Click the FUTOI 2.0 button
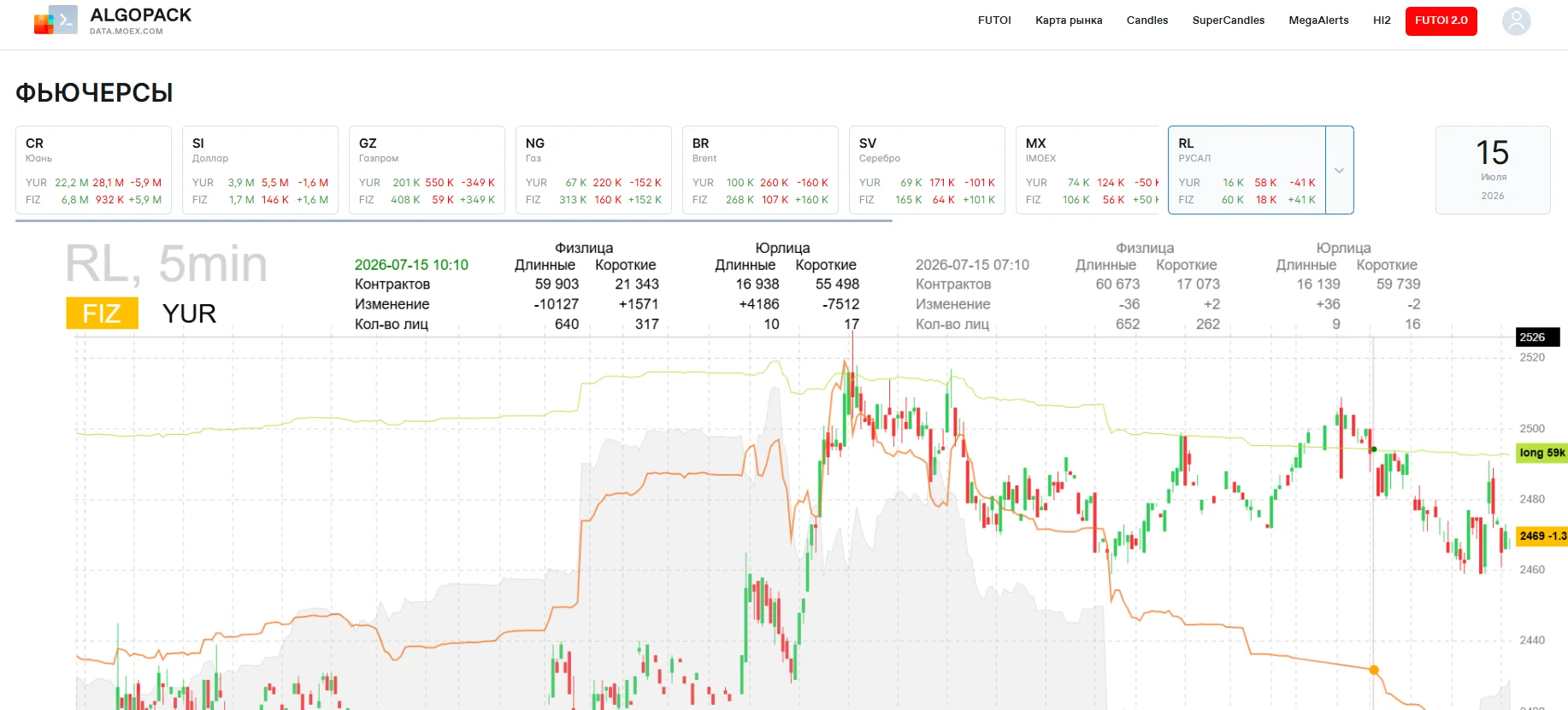1568x710 pixels. tap(1441, 21)
